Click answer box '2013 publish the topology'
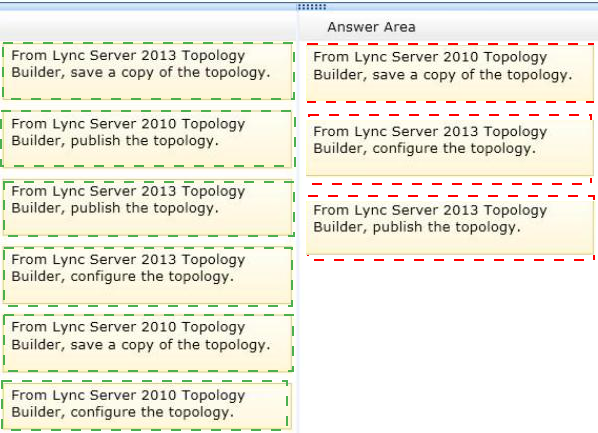Image resolution: width=598 pixels, height=433 pixels. point(450,228)
